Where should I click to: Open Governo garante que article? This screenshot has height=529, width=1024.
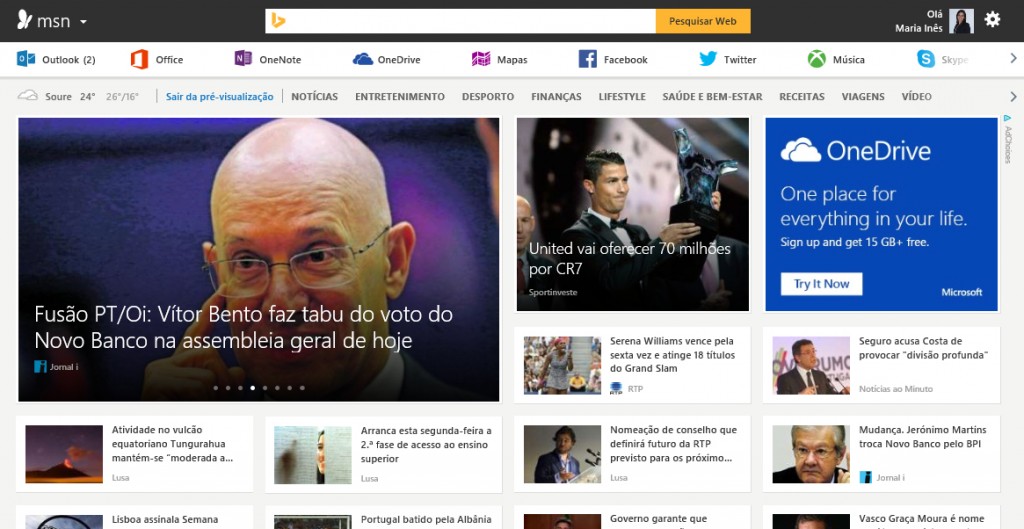point(658,519)
